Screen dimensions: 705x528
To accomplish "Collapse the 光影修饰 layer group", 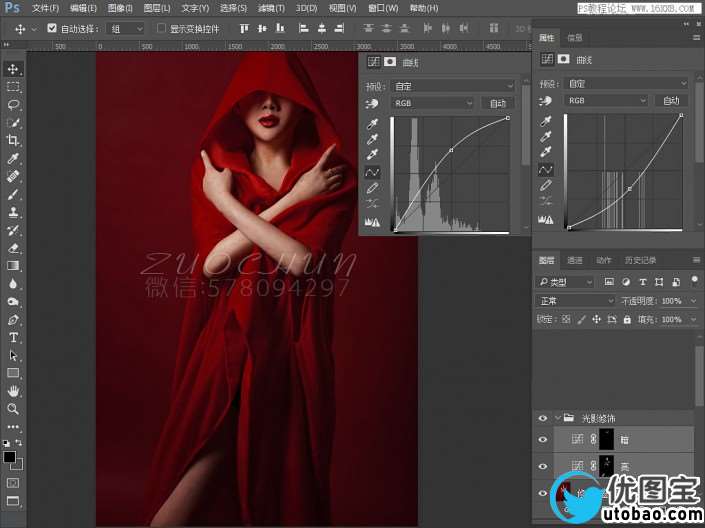I will [558, 418].
